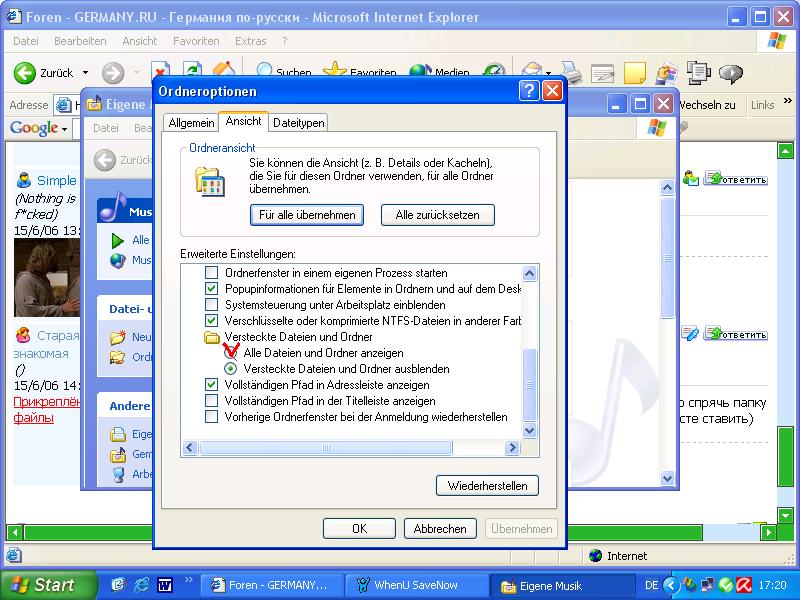The image size is (800, 600).
Task: Open the Google toolbar dropdown arrow
Action: [64, 128]
